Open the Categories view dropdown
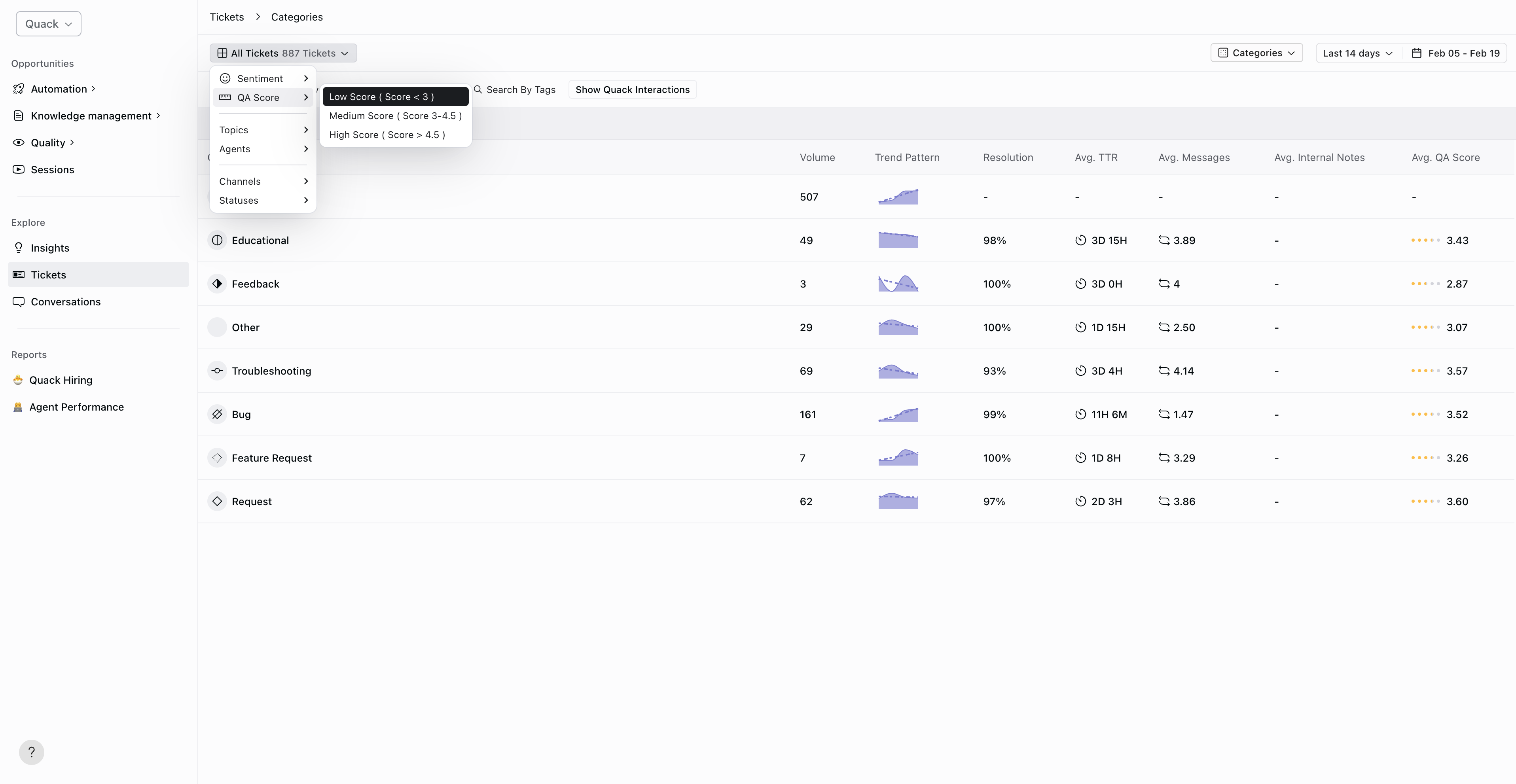 pos(1256,53)
